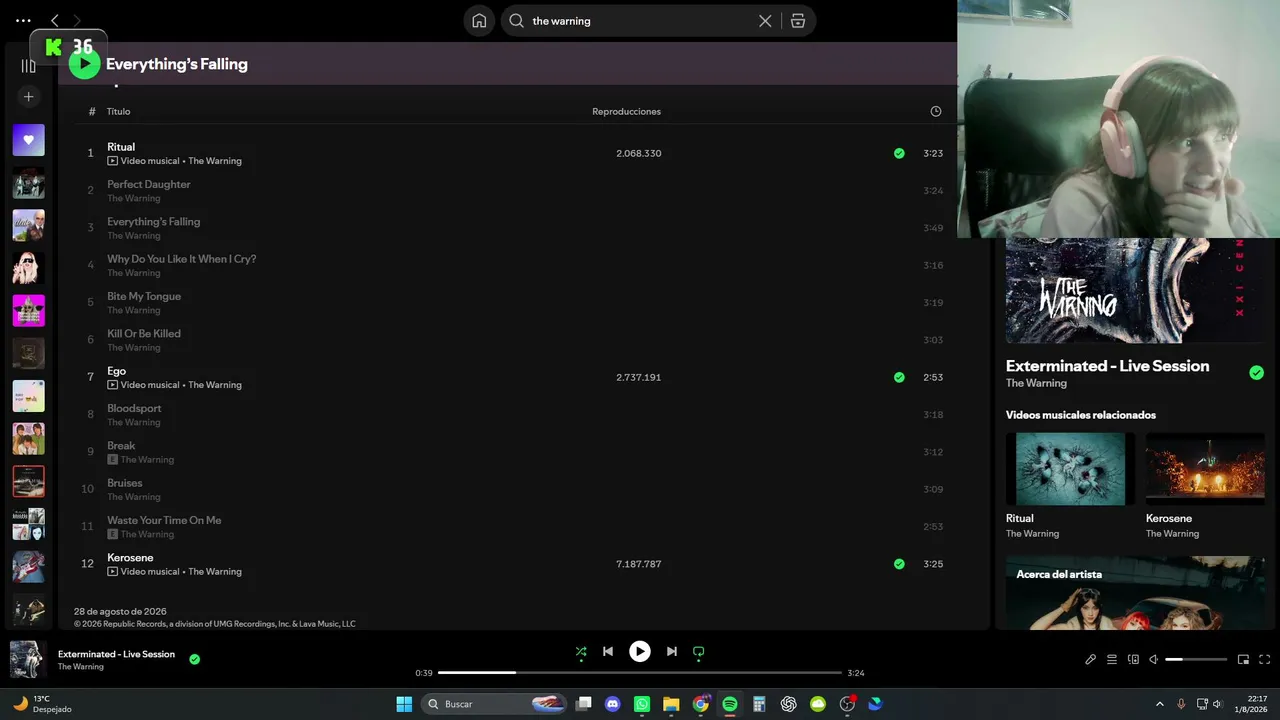Open Google Chrome from the taskbar
The width and height of the screenshot is (1280, 720).
pos(701,704)
